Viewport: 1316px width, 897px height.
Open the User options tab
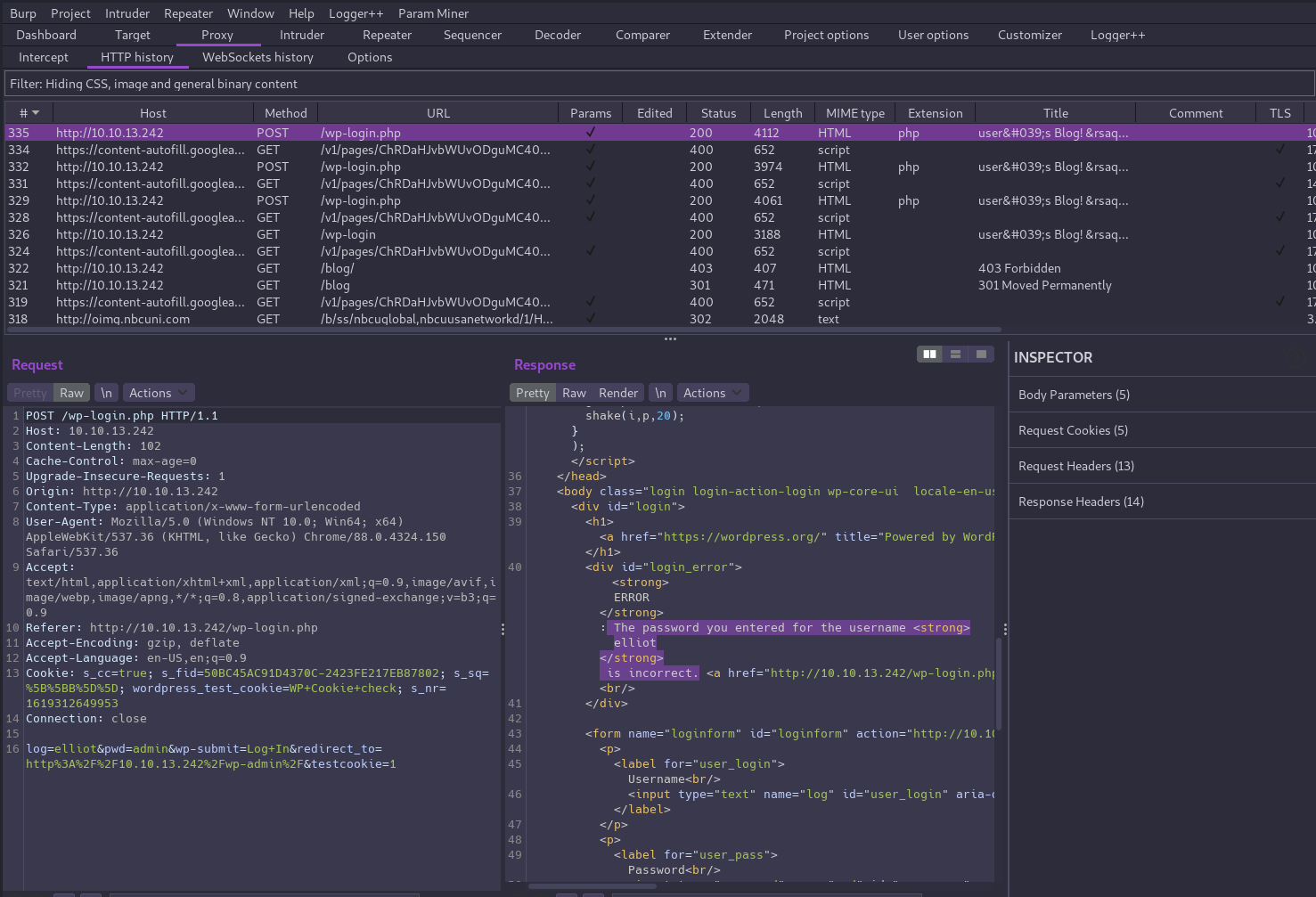[x=933, y=35]
